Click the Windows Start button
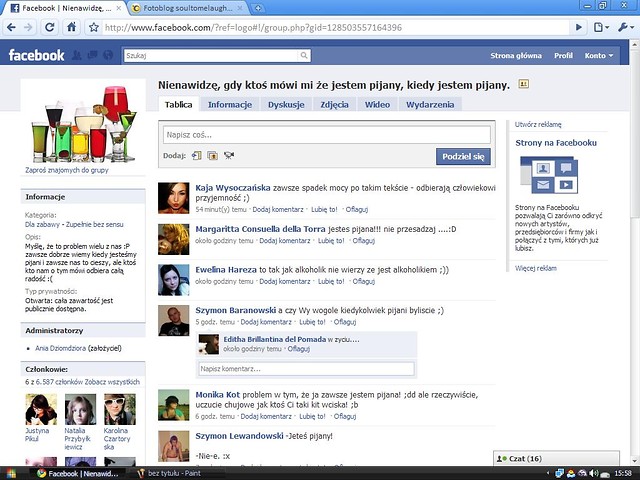This screenshot has width=640, height=480. click(x=10, y=473)
